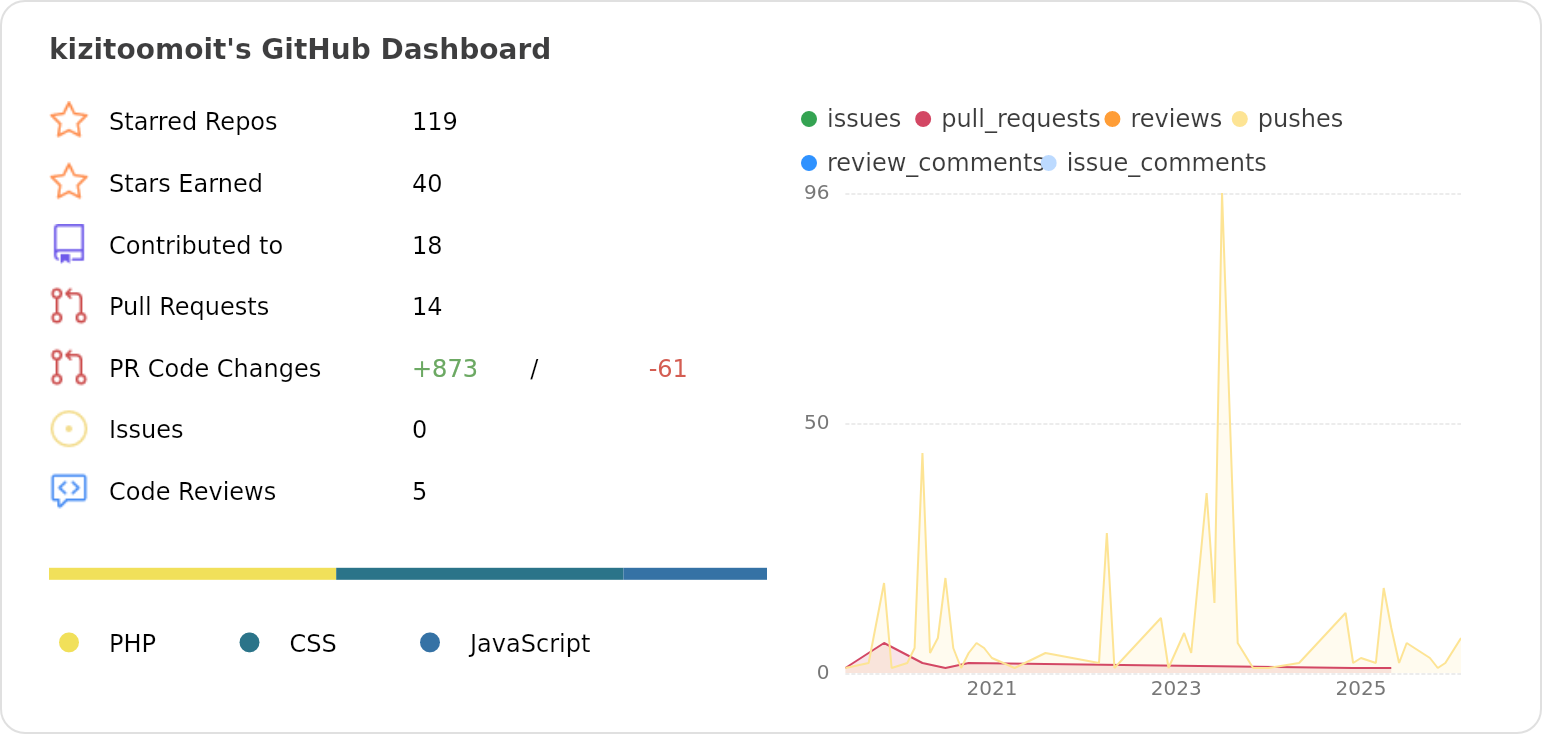Select the Stars Earned star icon
Screen dimensions: 1542x734
[70, 182]
